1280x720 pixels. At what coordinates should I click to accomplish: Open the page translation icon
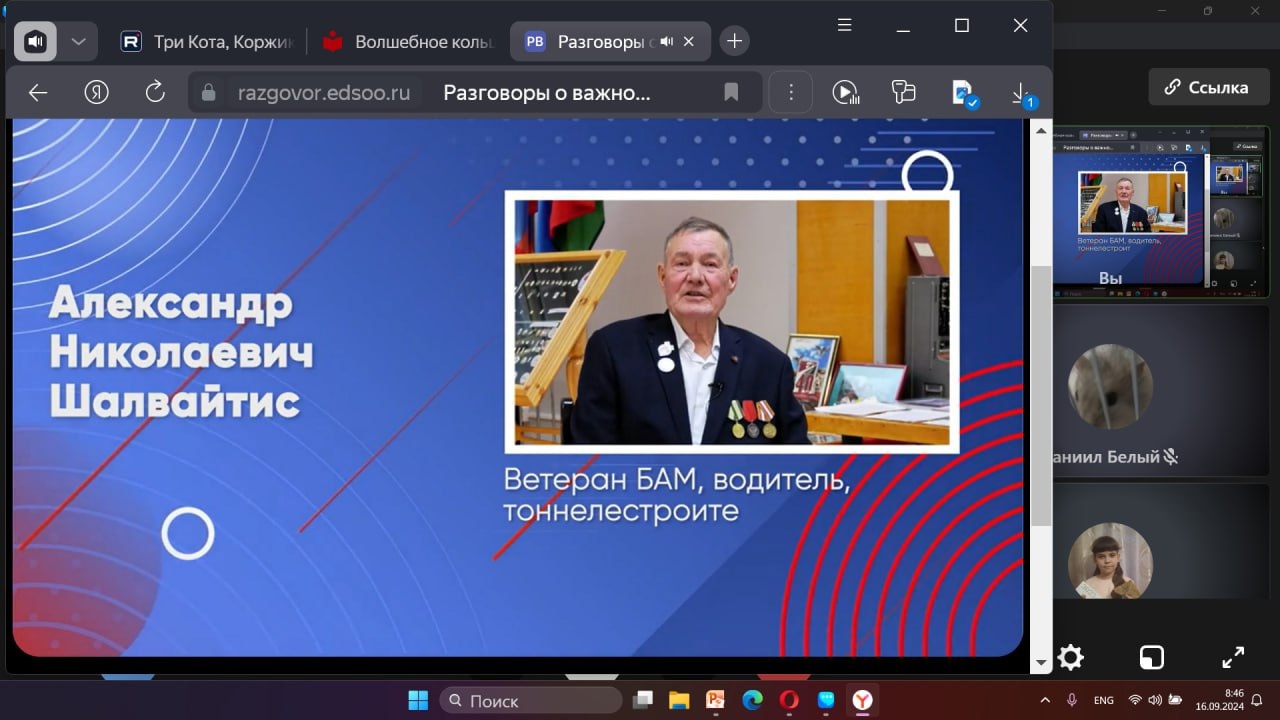point(964,93)
